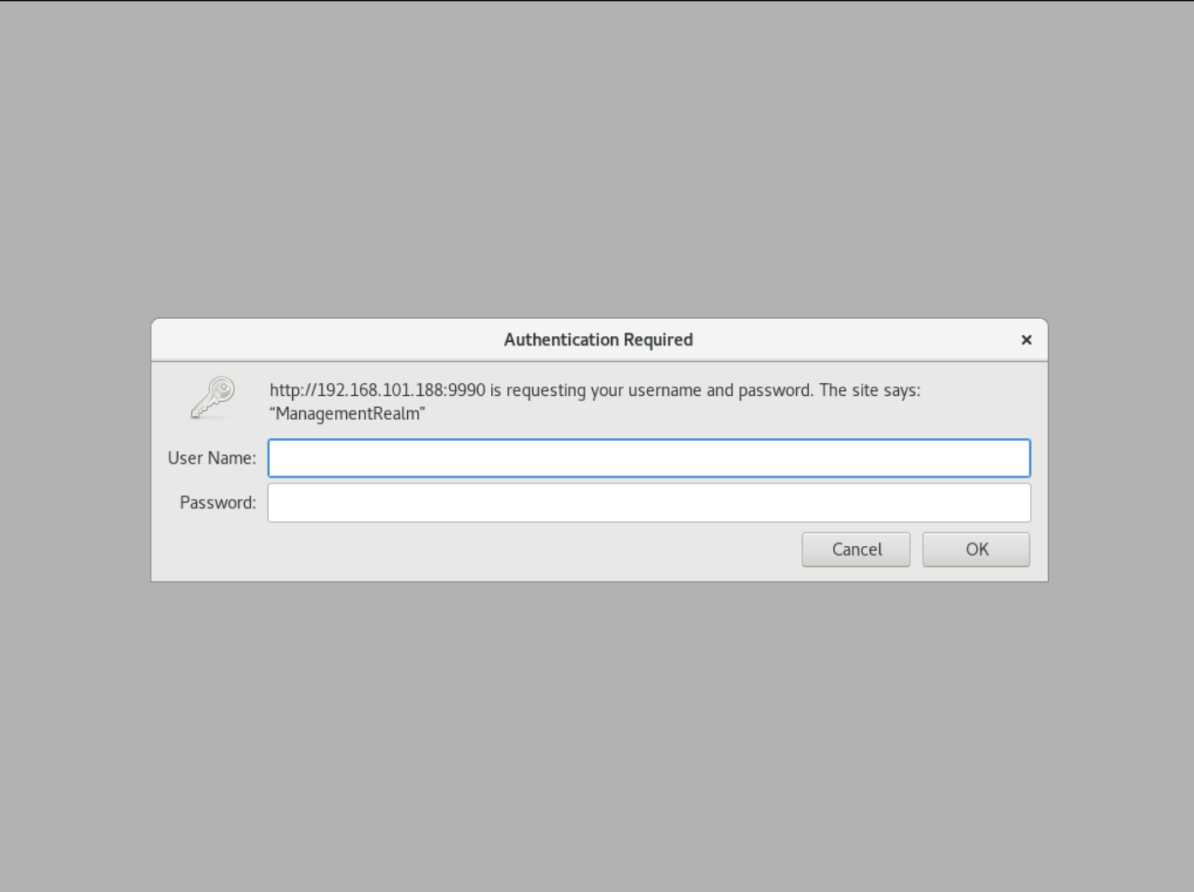Click the port number 9990 in the message
This screenshot has height=892, width=1194.
(468, 390)
